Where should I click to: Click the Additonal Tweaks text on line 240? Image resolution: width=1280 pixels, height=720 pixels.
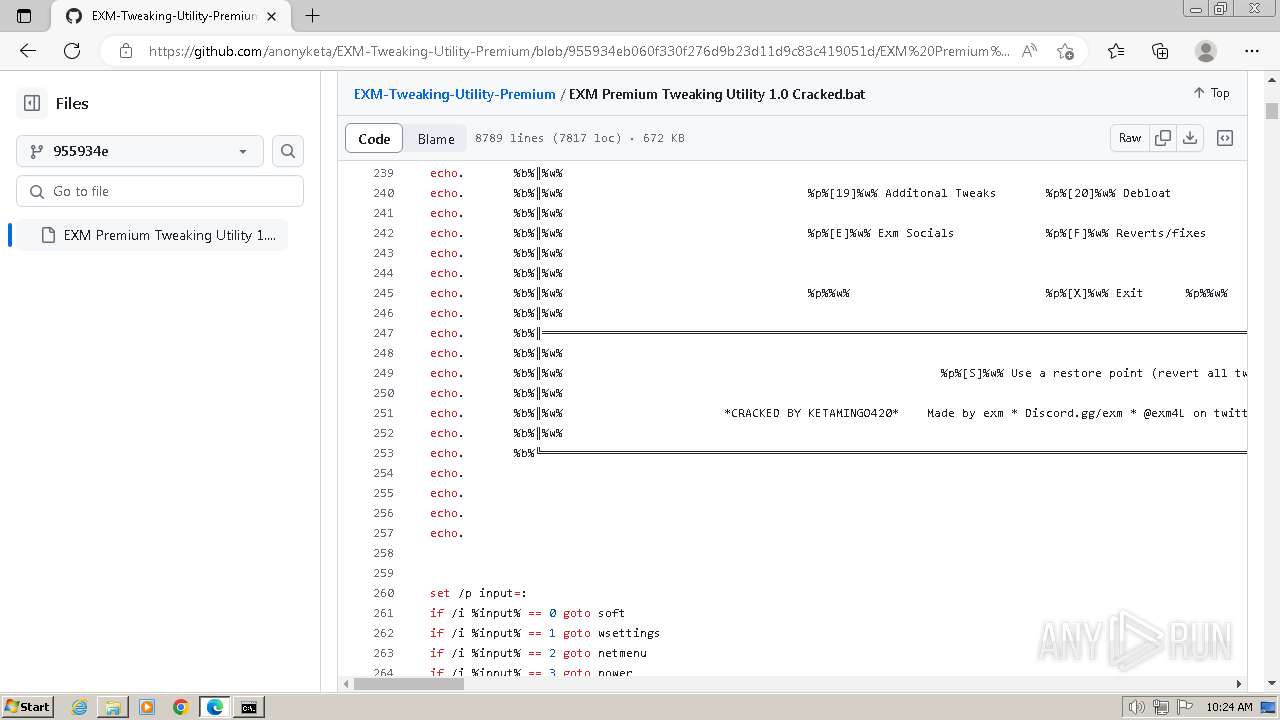940,193
